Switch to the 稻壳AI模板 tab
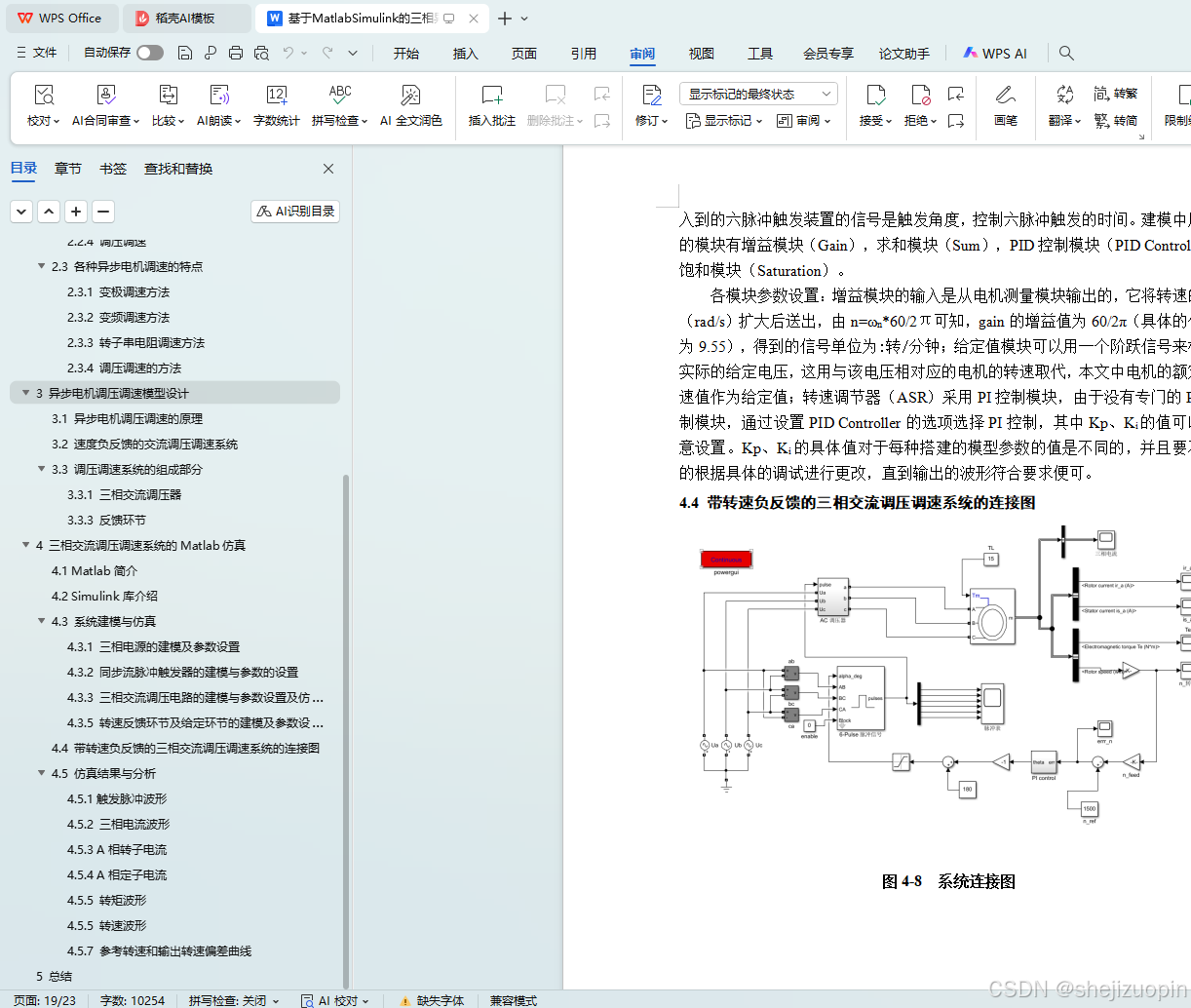 187,19
